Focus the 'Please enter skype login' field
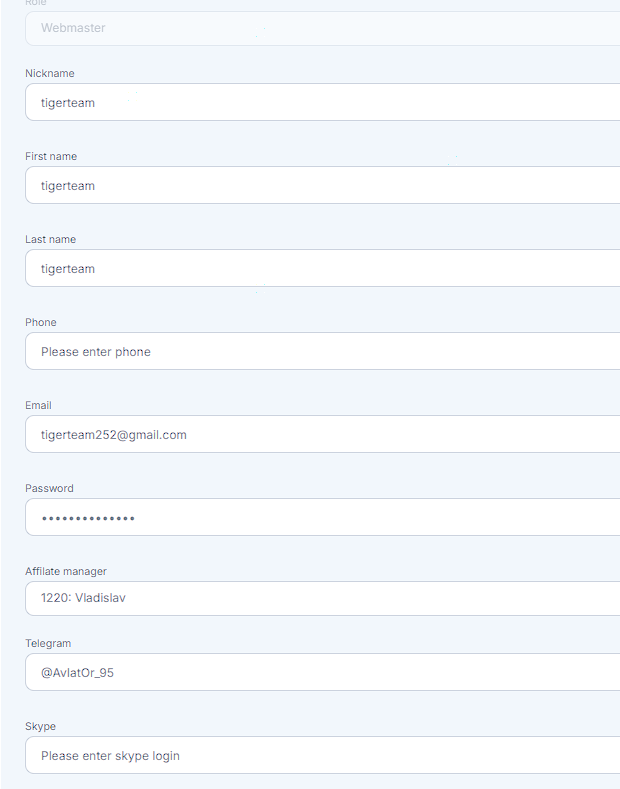620x789 pixels. tap(323, 755)
